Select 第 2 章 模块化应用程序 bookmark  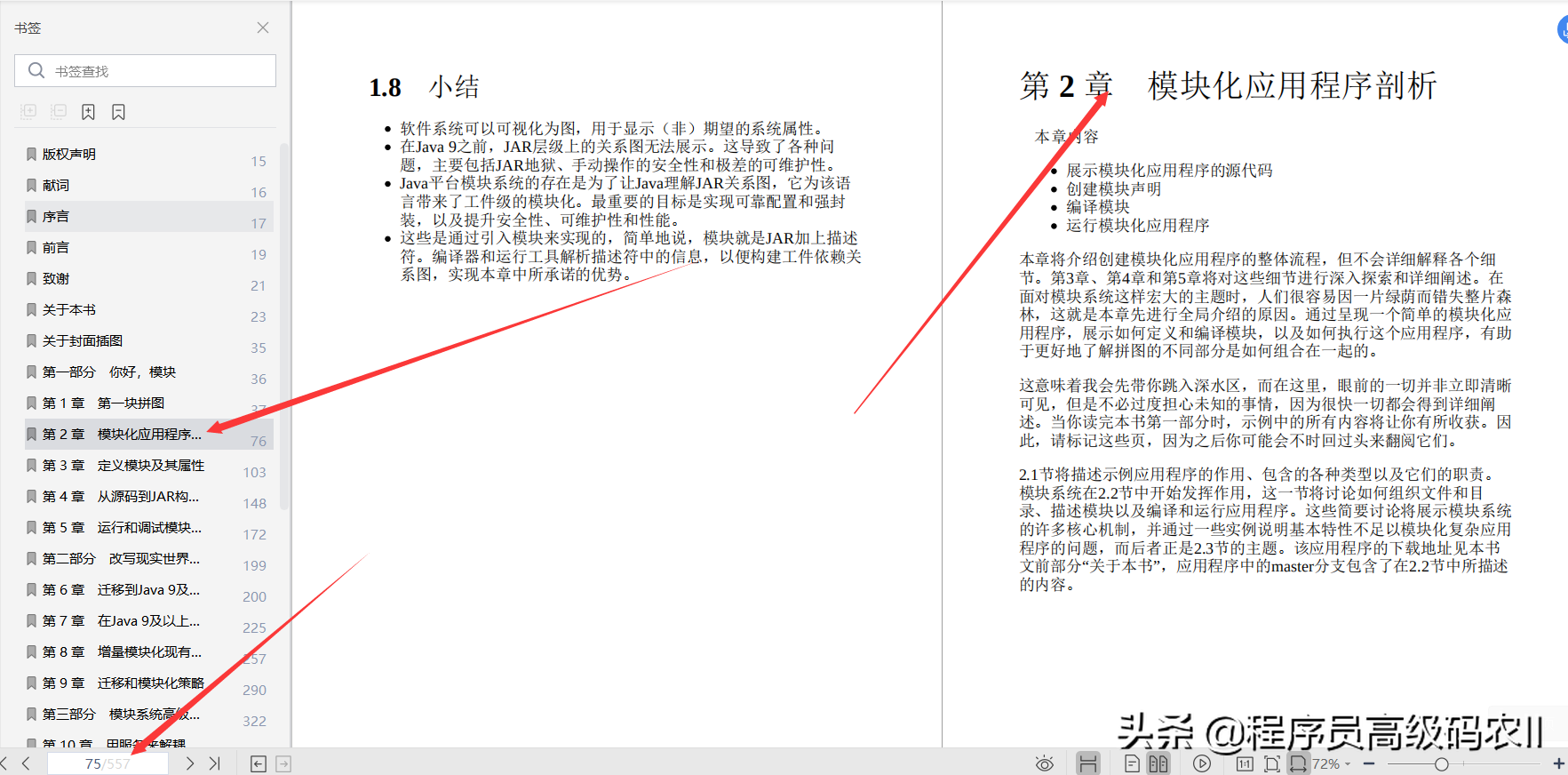tap(148, 435)
